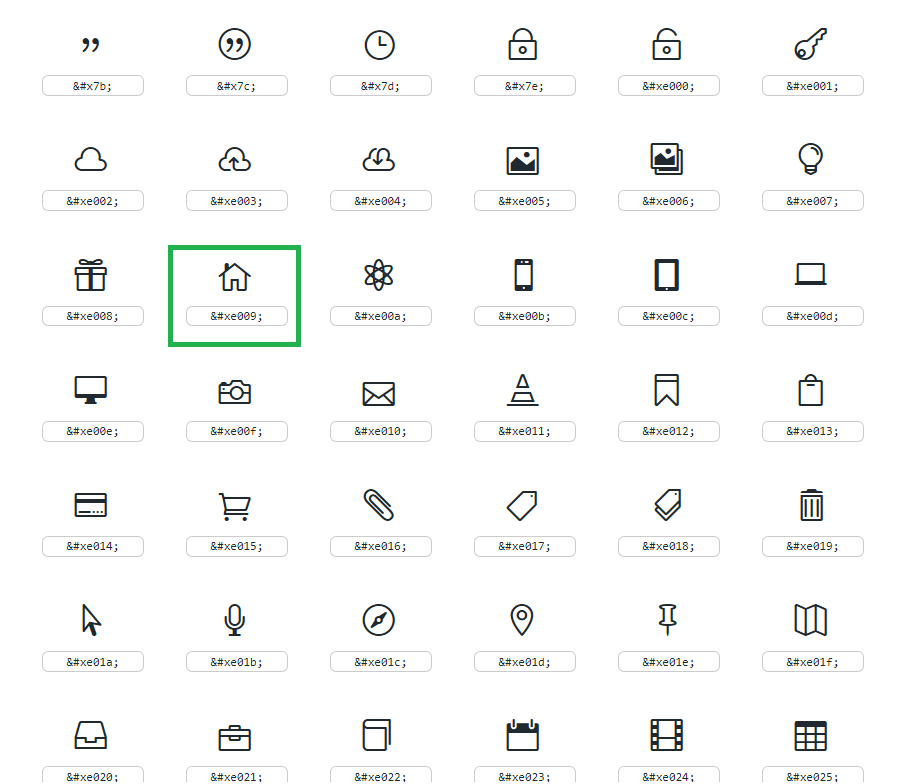Click the double tags icon
The height and width of the screenshot is (784, 912).
[667, 504]
